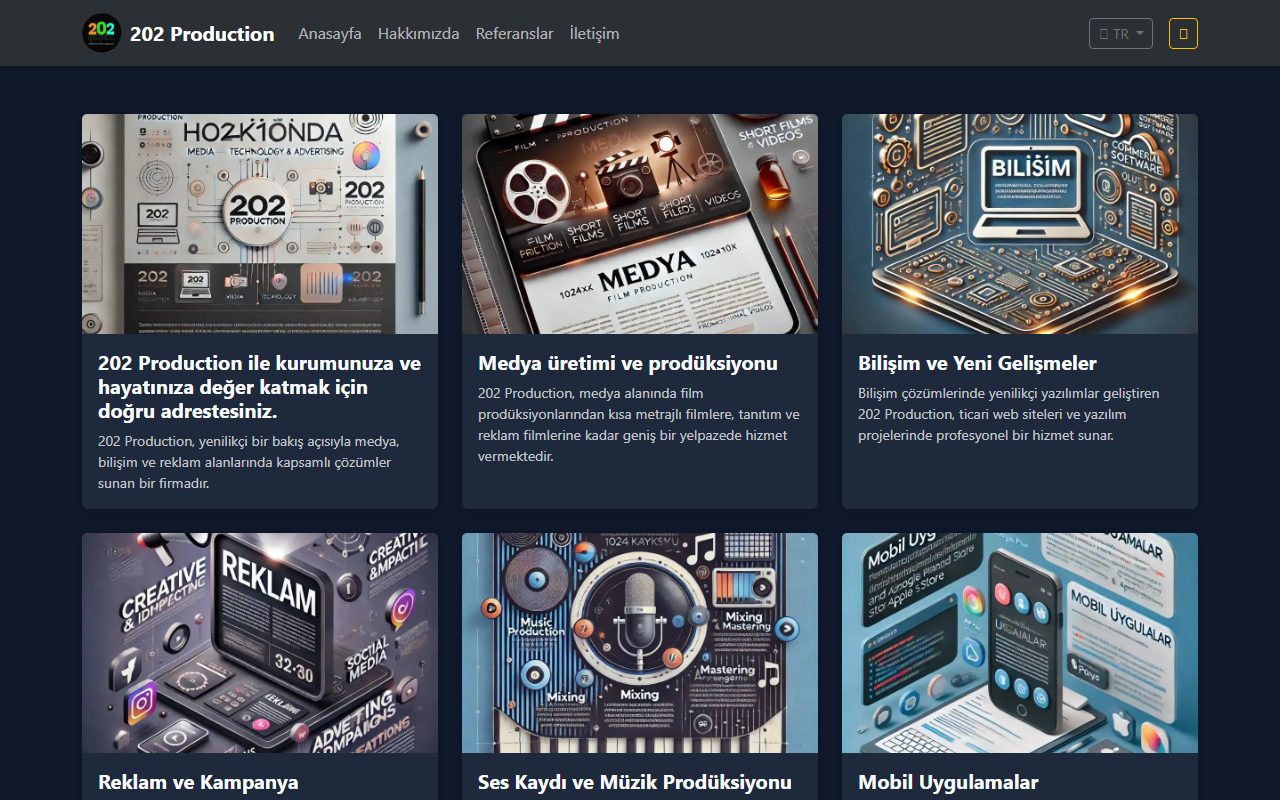Click description starting '202 Production, yenilikçi bir bakış'
The width and height of the screenshot is (1280, 800).
click(250, 462)
